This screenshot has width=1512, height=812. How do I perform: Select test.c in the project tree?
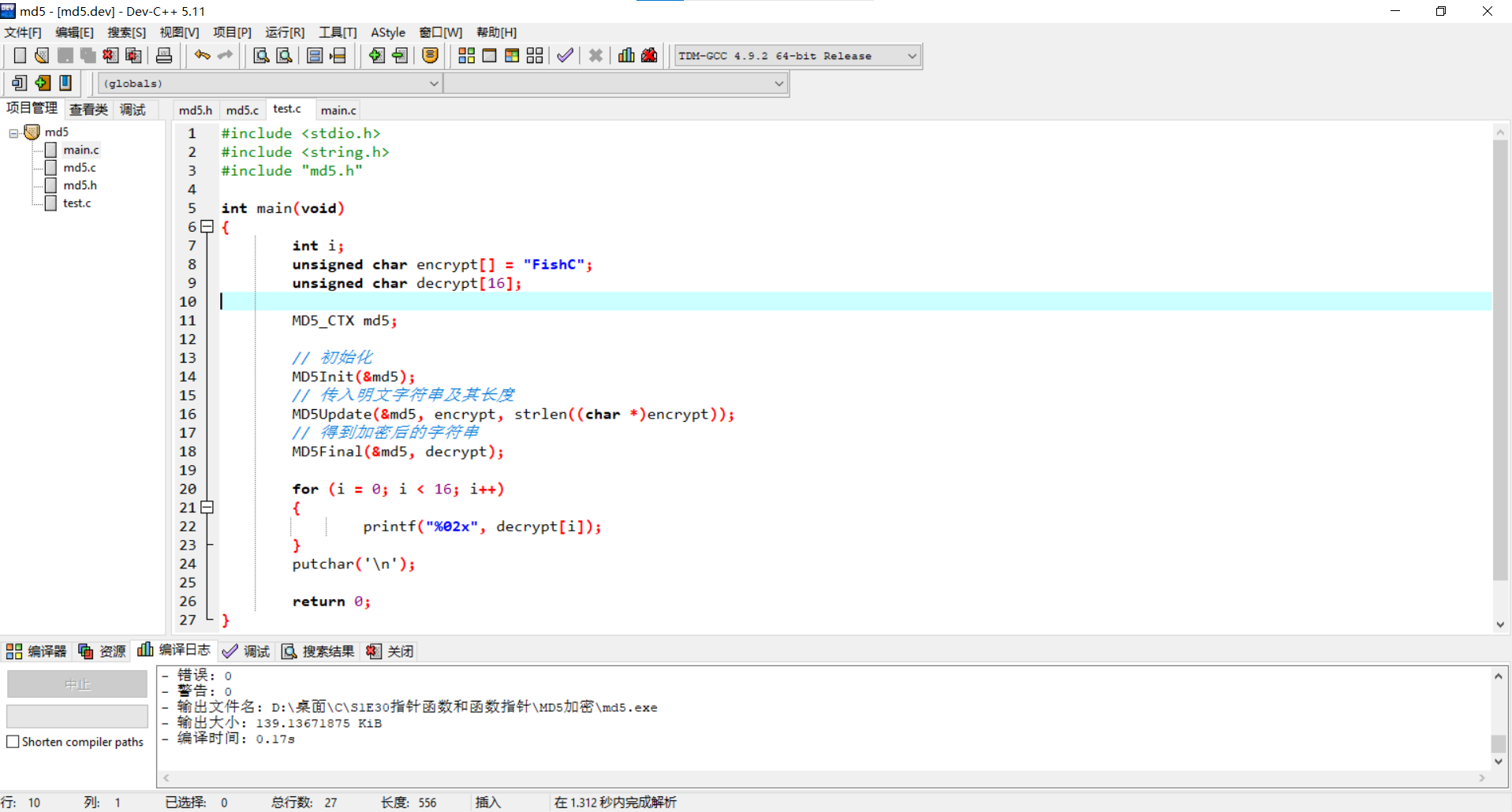click(x=77, y=203)
